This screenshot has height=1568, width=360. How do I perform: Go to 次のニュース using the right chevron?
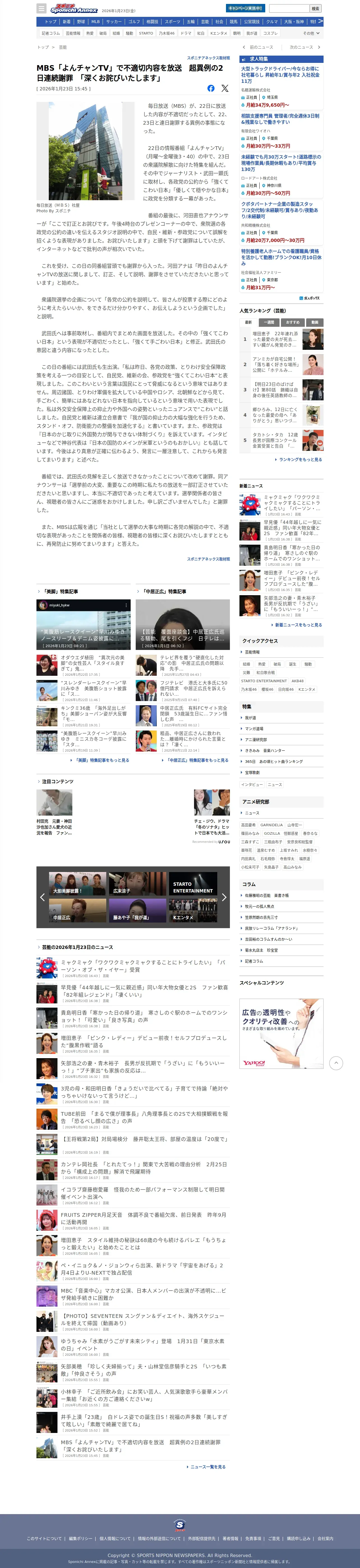(x=319, y=47)
